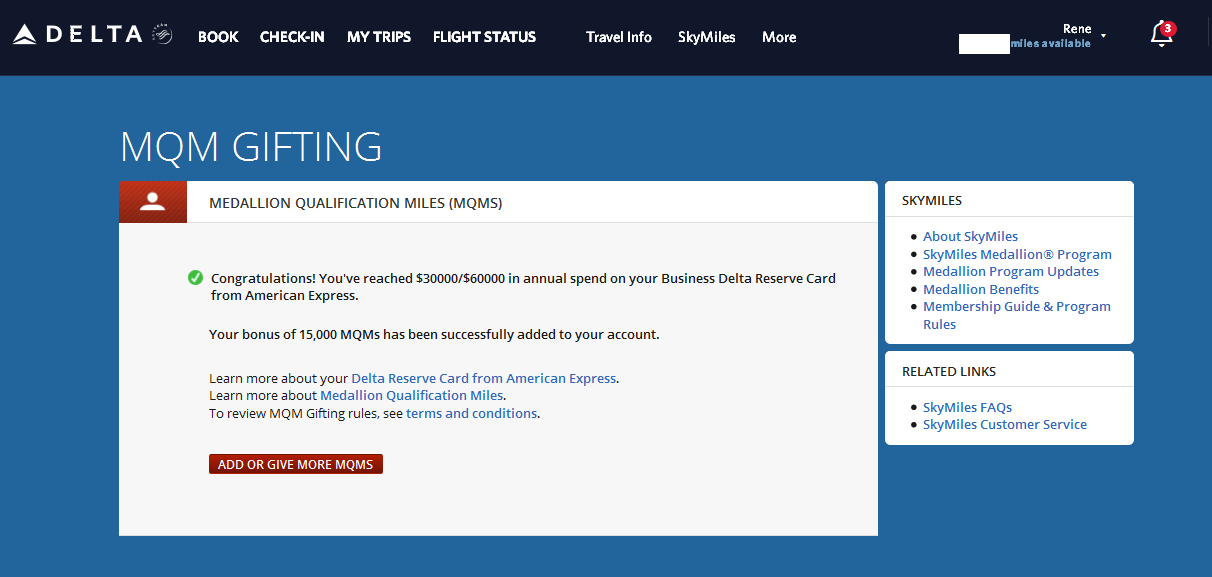The width and height of the screenshot is (1212, 577).
Task: Click the notification badge showing 3
Action: click(1168, 26)
